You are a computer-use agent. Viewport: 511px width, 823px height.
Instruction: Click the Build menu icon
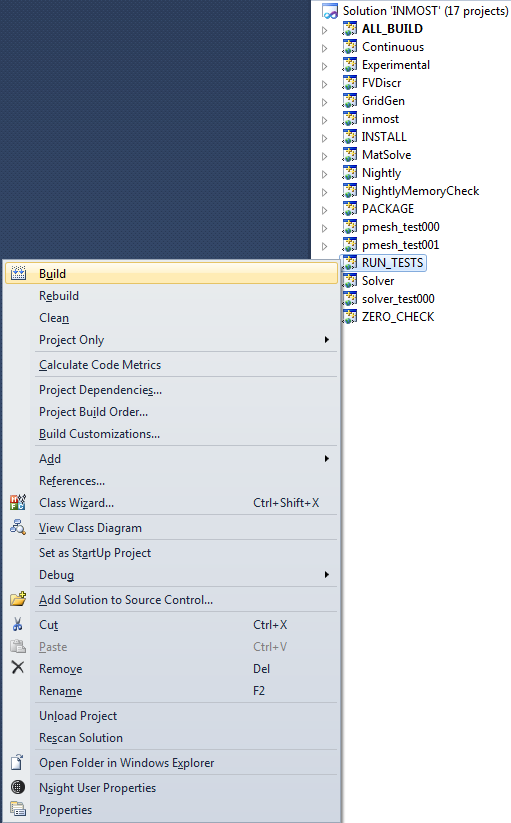[x=18, y=273]
